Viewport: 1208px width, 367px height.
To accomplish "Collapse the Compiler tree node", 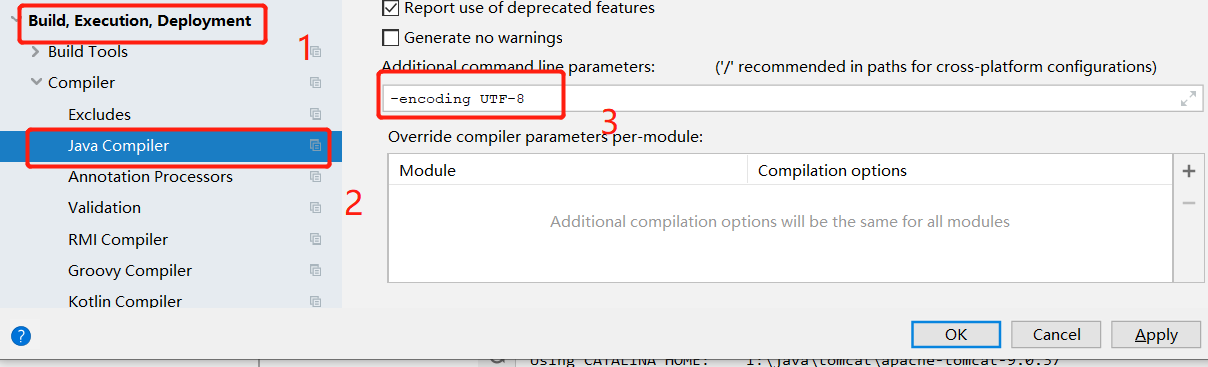I will pos(36,83).
